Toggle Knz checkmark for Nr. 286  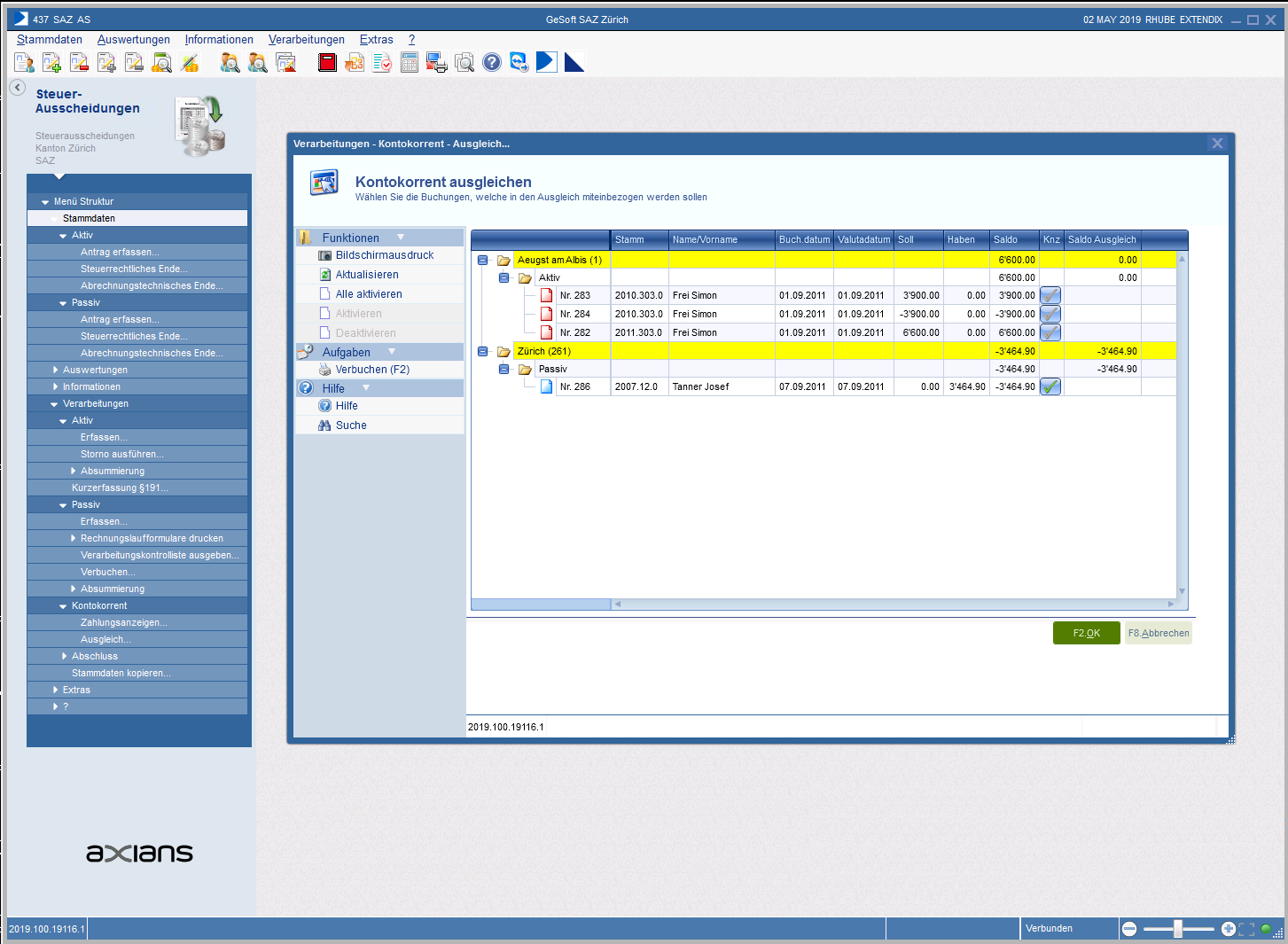point(1050,386)
